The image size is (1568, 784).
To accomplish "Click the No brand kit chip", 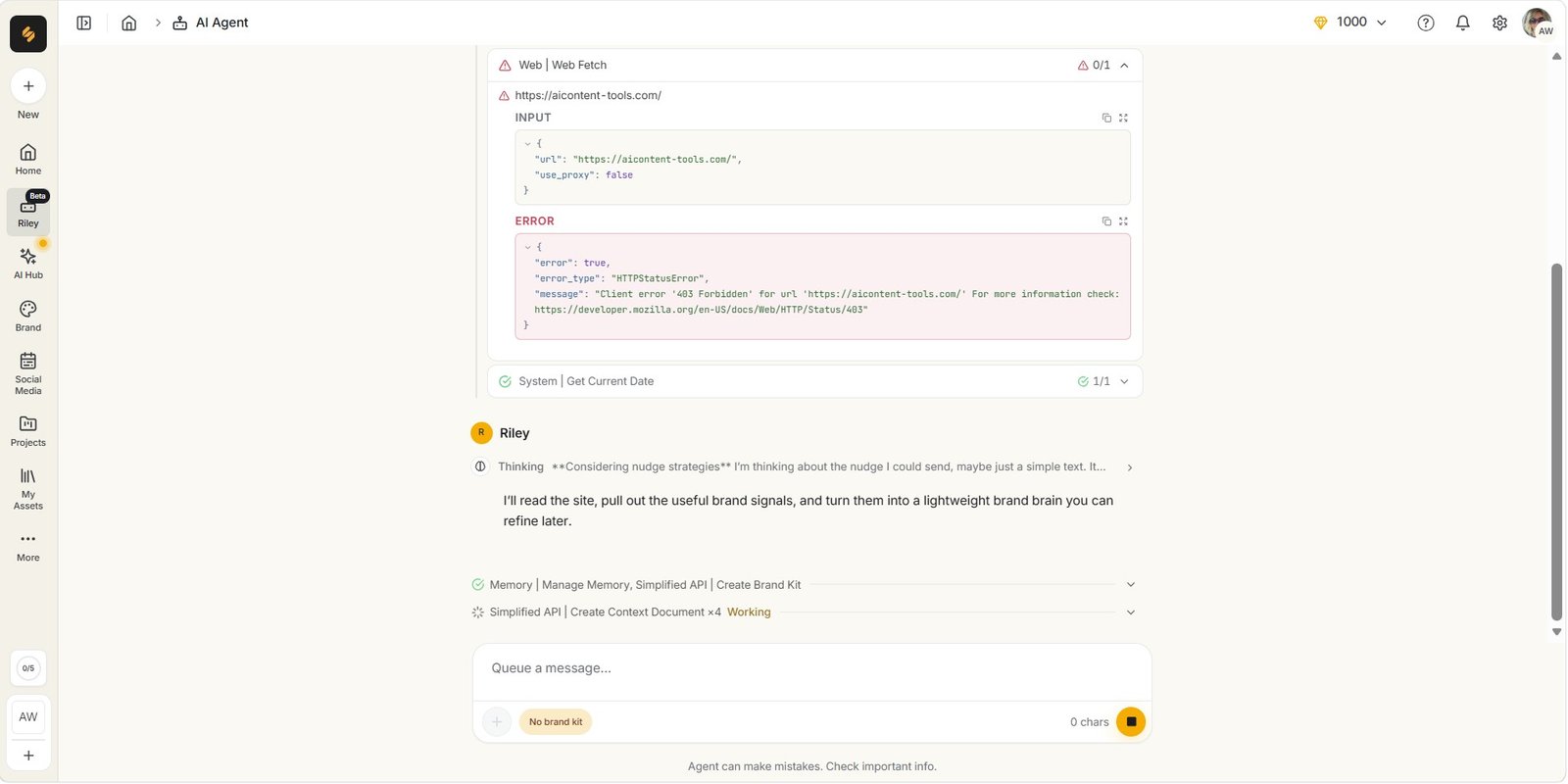I will 556,722.
